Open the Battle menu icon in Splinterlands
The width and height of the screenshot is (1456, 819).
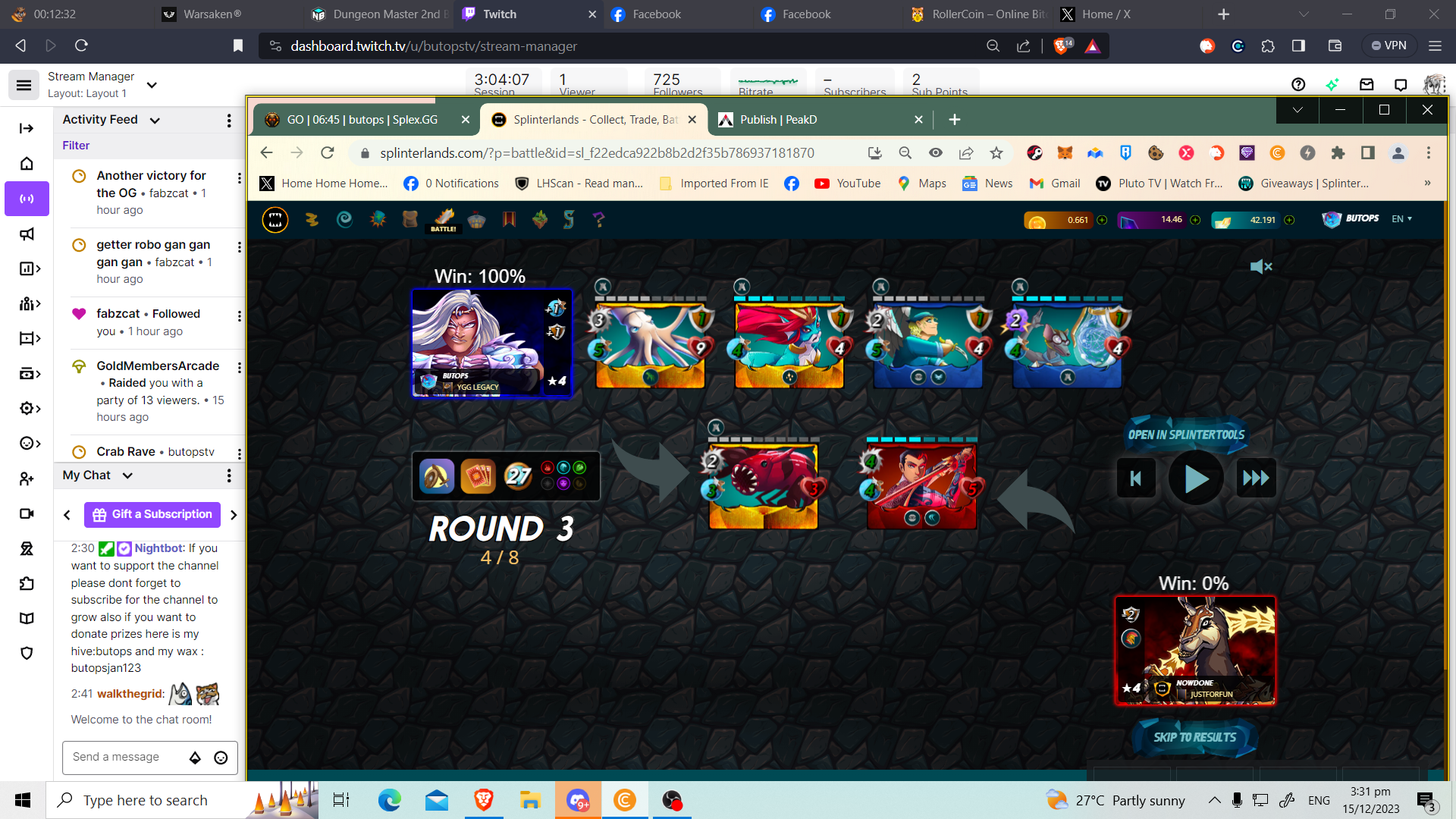[443, 220]
